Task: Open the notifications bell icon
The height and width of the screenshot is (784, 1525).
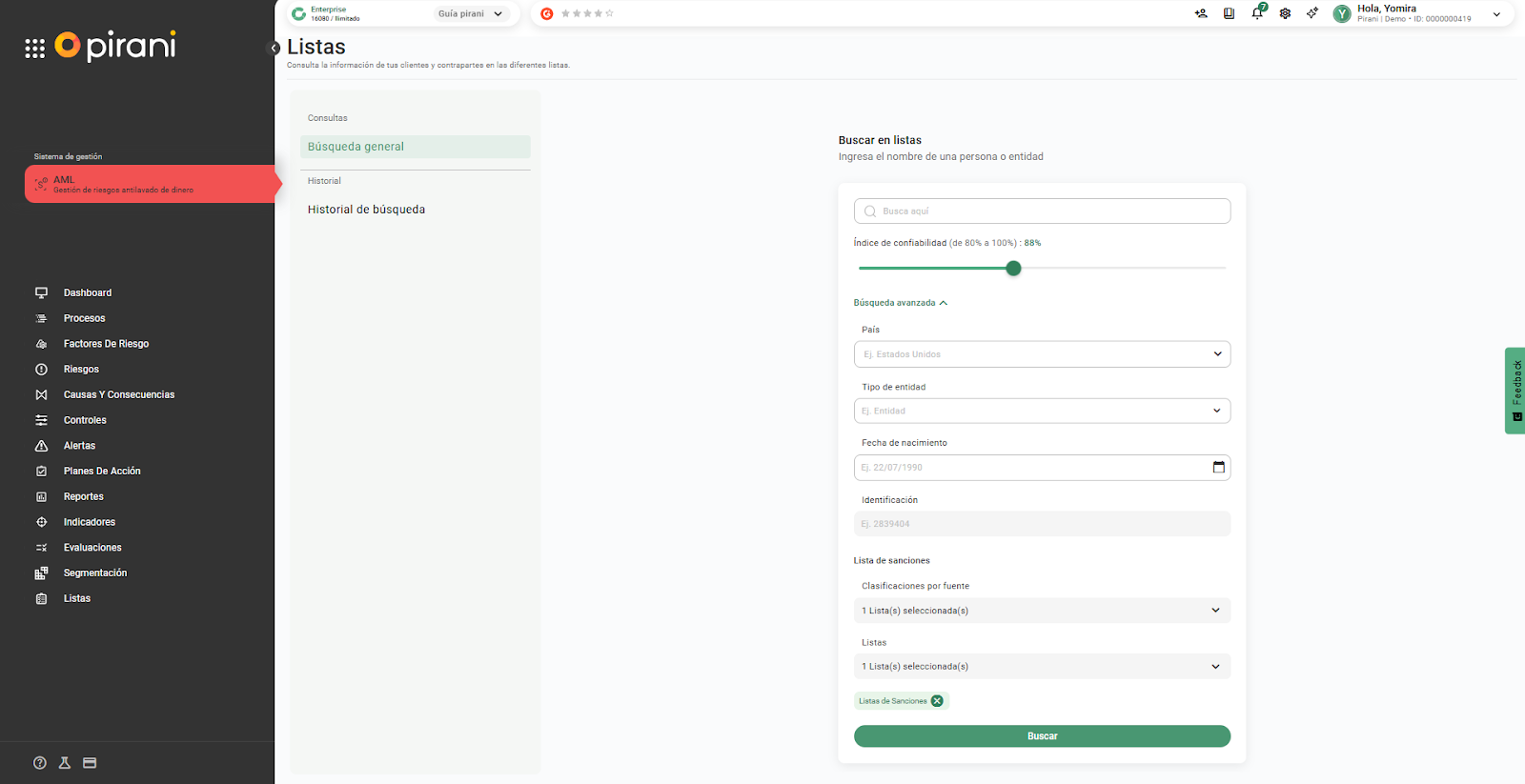Action: tap(1257, 13)
